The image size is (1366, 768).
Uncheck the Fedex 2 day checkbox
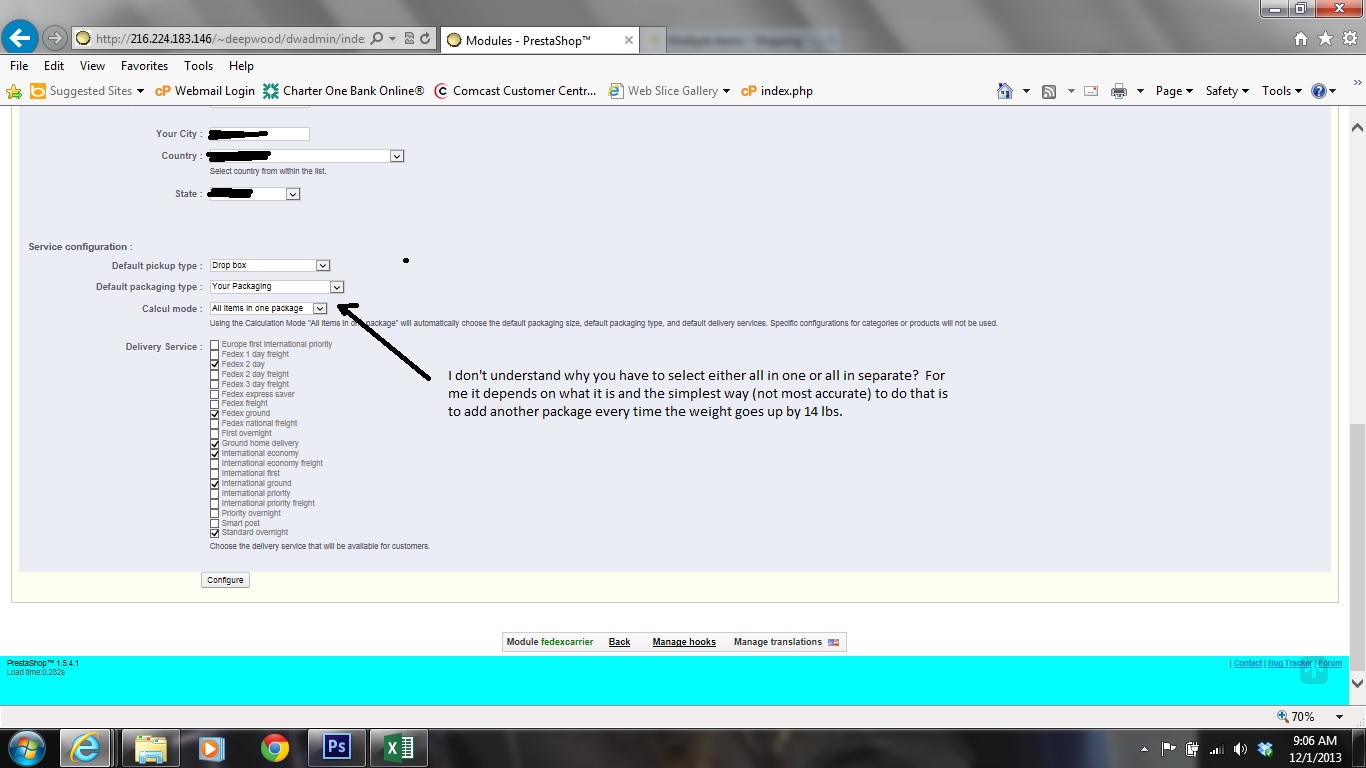coord(215,365)
